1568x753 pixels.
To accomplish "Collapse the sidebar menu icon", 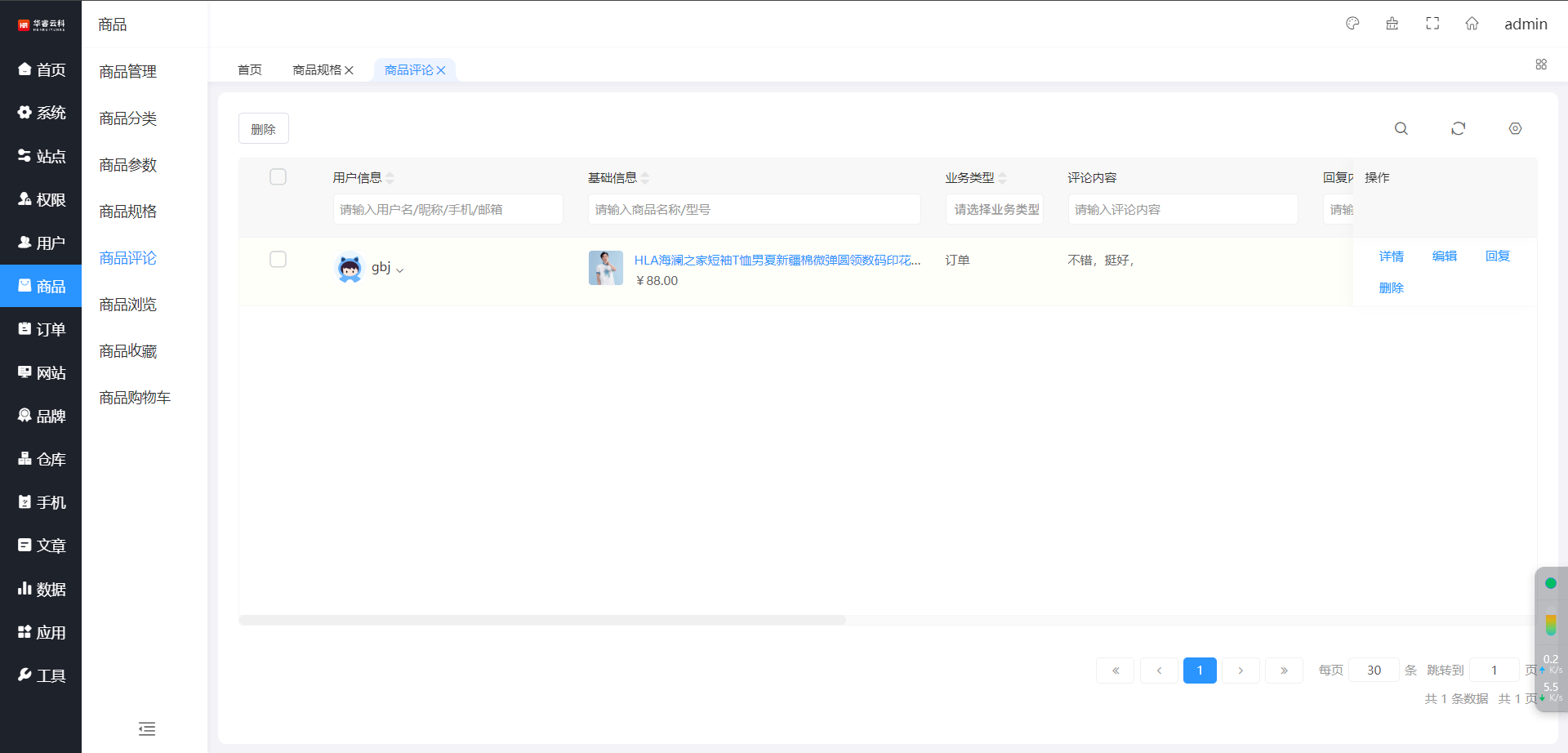I will click(147, 728).
